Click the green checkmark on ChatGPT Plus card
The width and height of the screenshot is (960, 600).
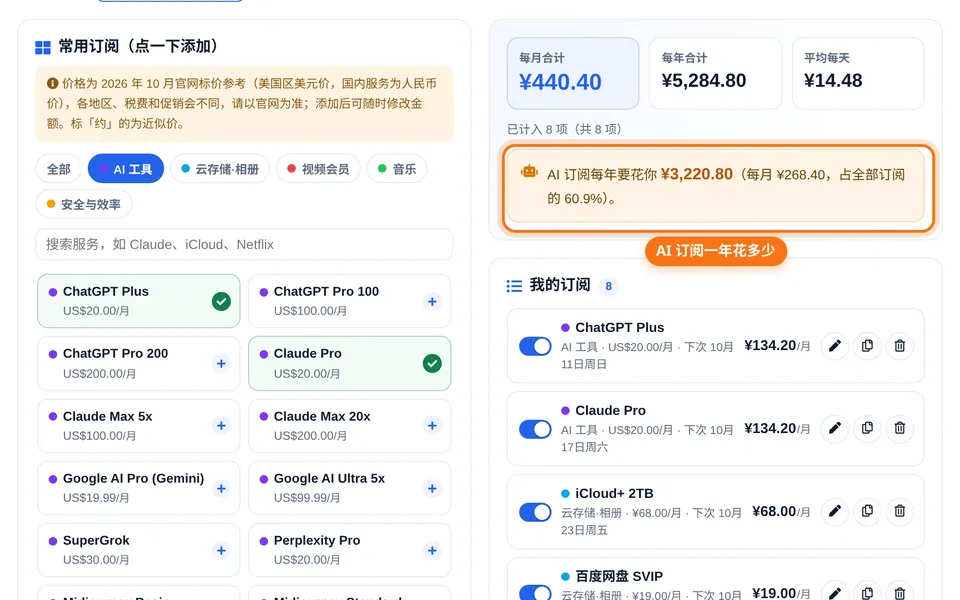(x=221, y=301)
